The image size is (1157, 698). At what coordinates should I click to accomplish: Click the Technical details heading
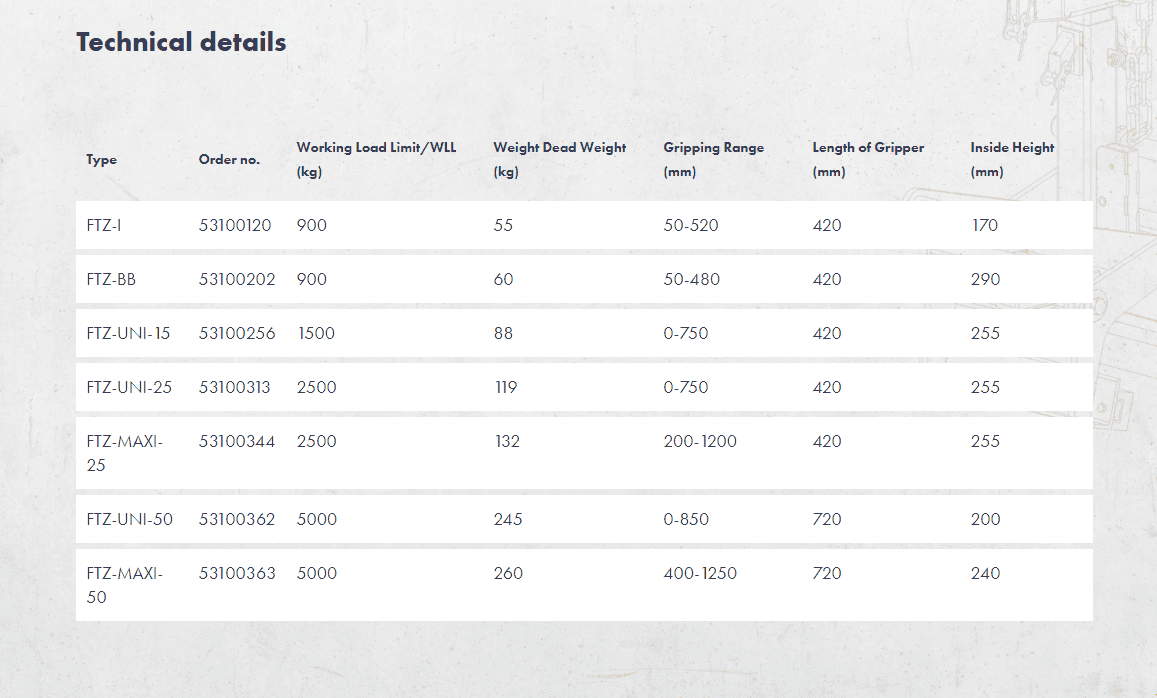coord(181,42)
